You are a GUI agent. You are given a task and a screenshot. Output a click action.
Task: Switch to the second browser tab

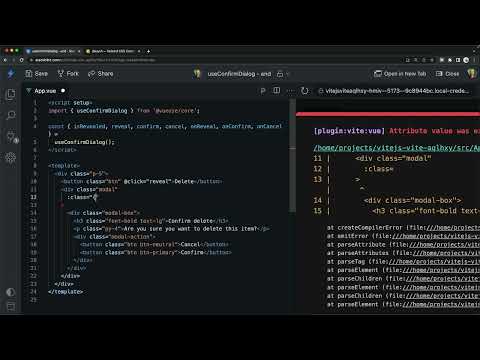[113, 51]
